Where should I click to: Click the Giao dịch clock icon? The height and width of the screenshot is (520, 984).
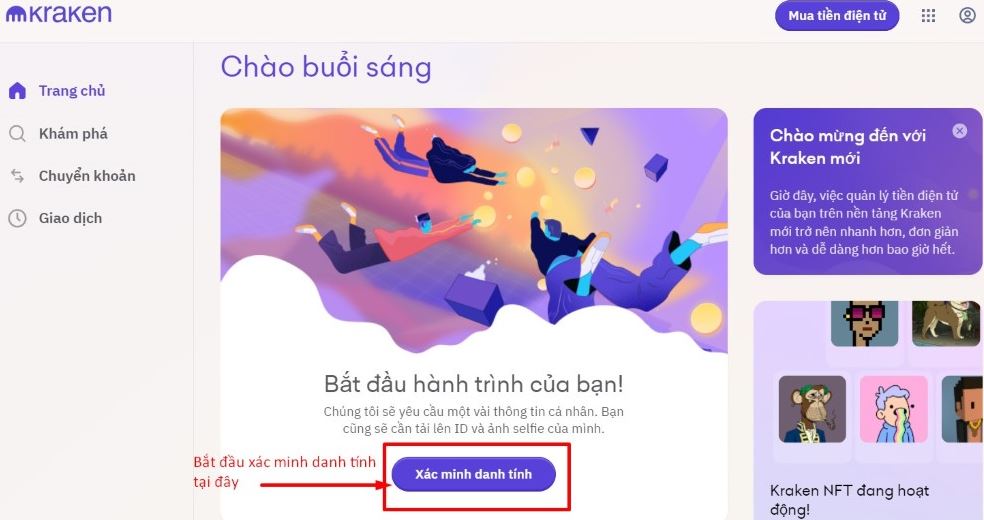tap(17, 218)
